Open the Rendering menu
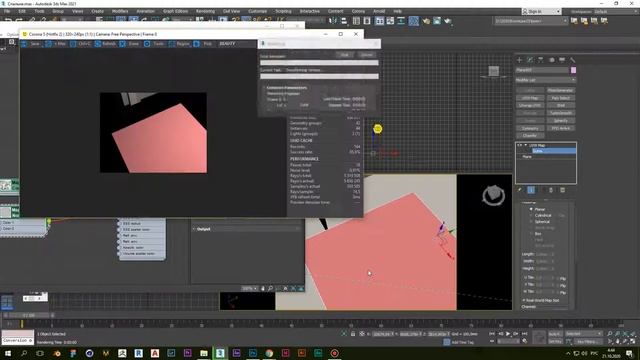The width and height of the screenshot is (640, 360). tap(205, 11)
